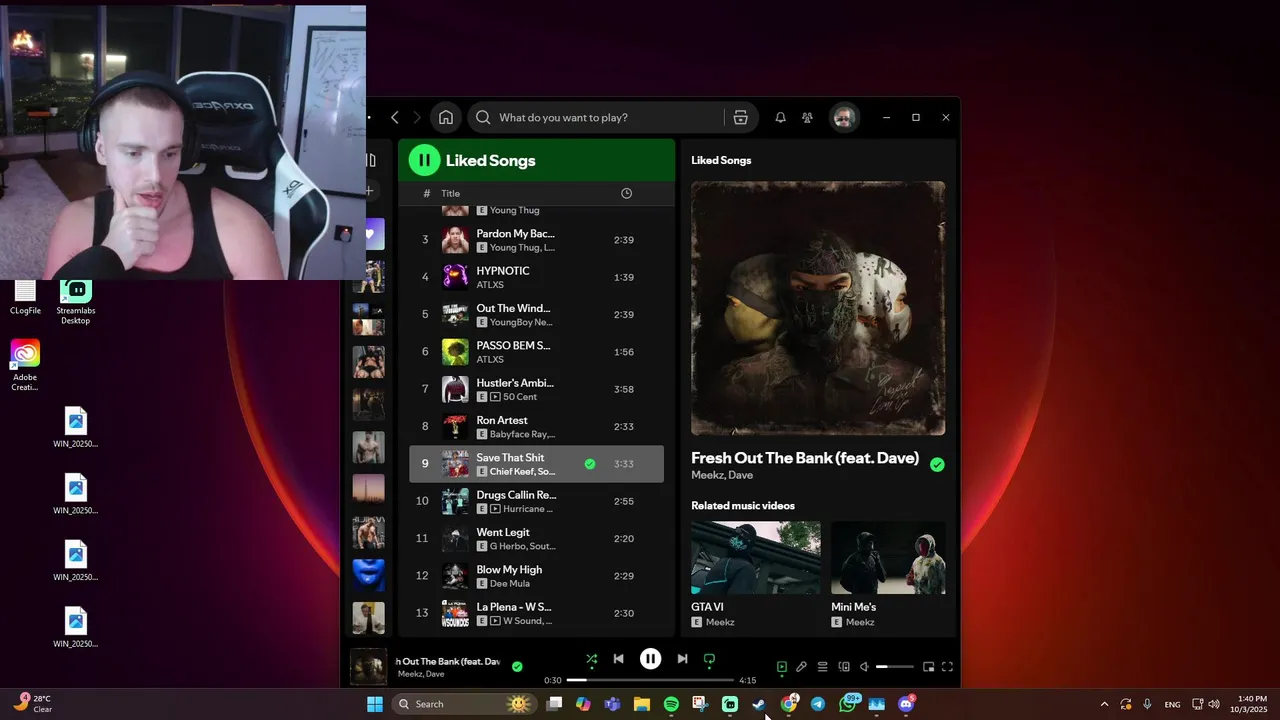Open the Windows Start button
The width and height of the screenshot is (1280, 720).
pyautogui.click(x=374, y=704)
